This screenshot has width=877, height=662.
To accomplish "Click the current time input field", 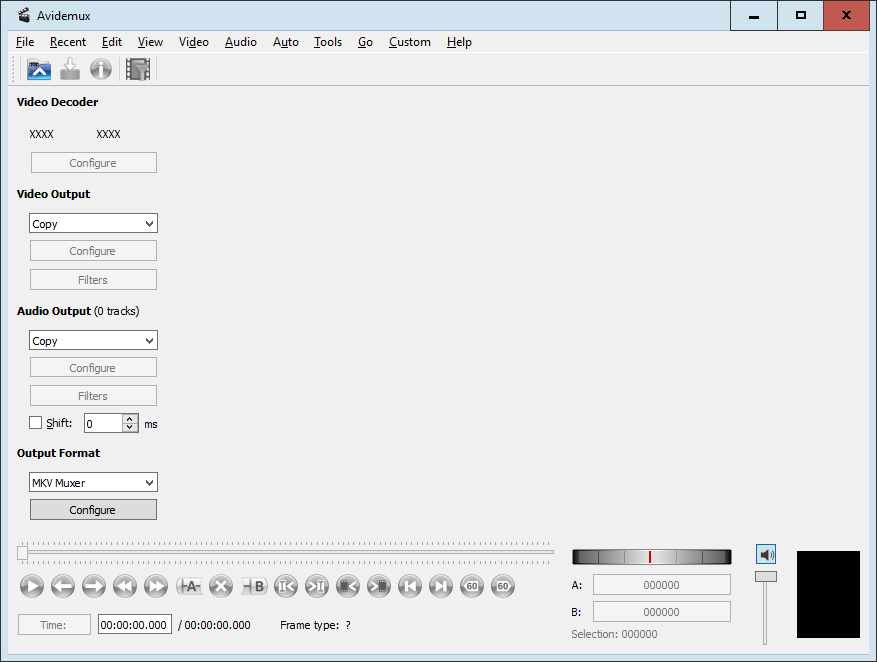I will (134, 625).
